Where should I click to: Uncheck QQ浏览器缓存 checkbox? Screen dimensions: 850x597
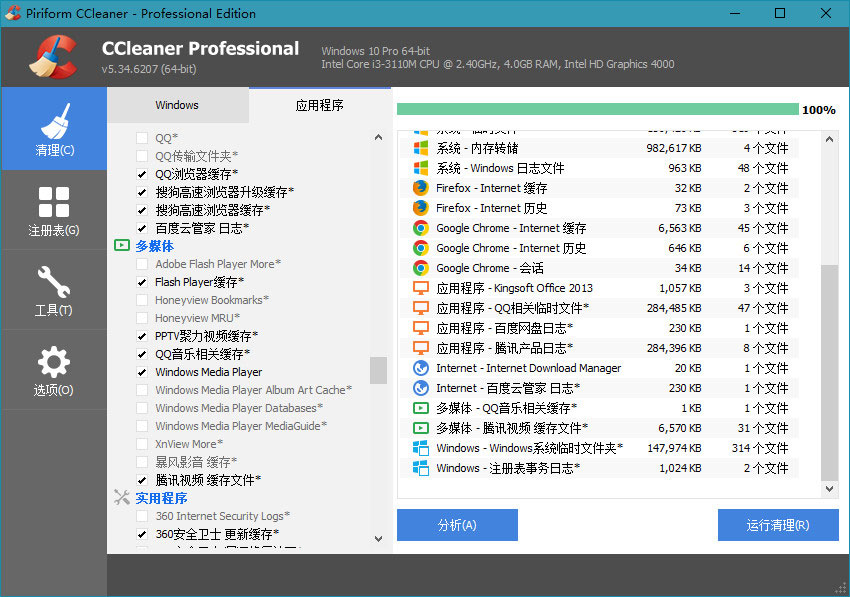(x=142, y=174)
